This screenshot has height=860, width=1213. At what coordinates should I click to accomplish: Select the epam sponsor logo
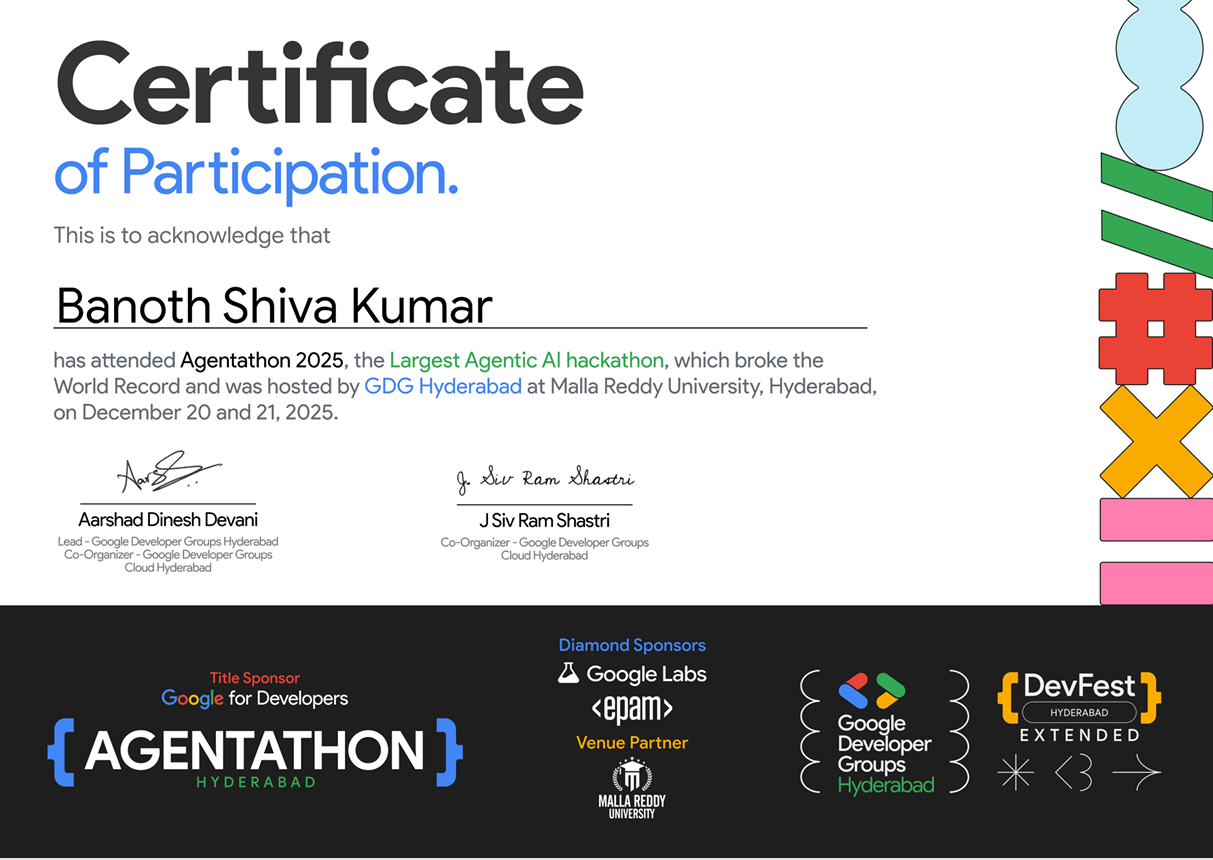coord(632,709)
